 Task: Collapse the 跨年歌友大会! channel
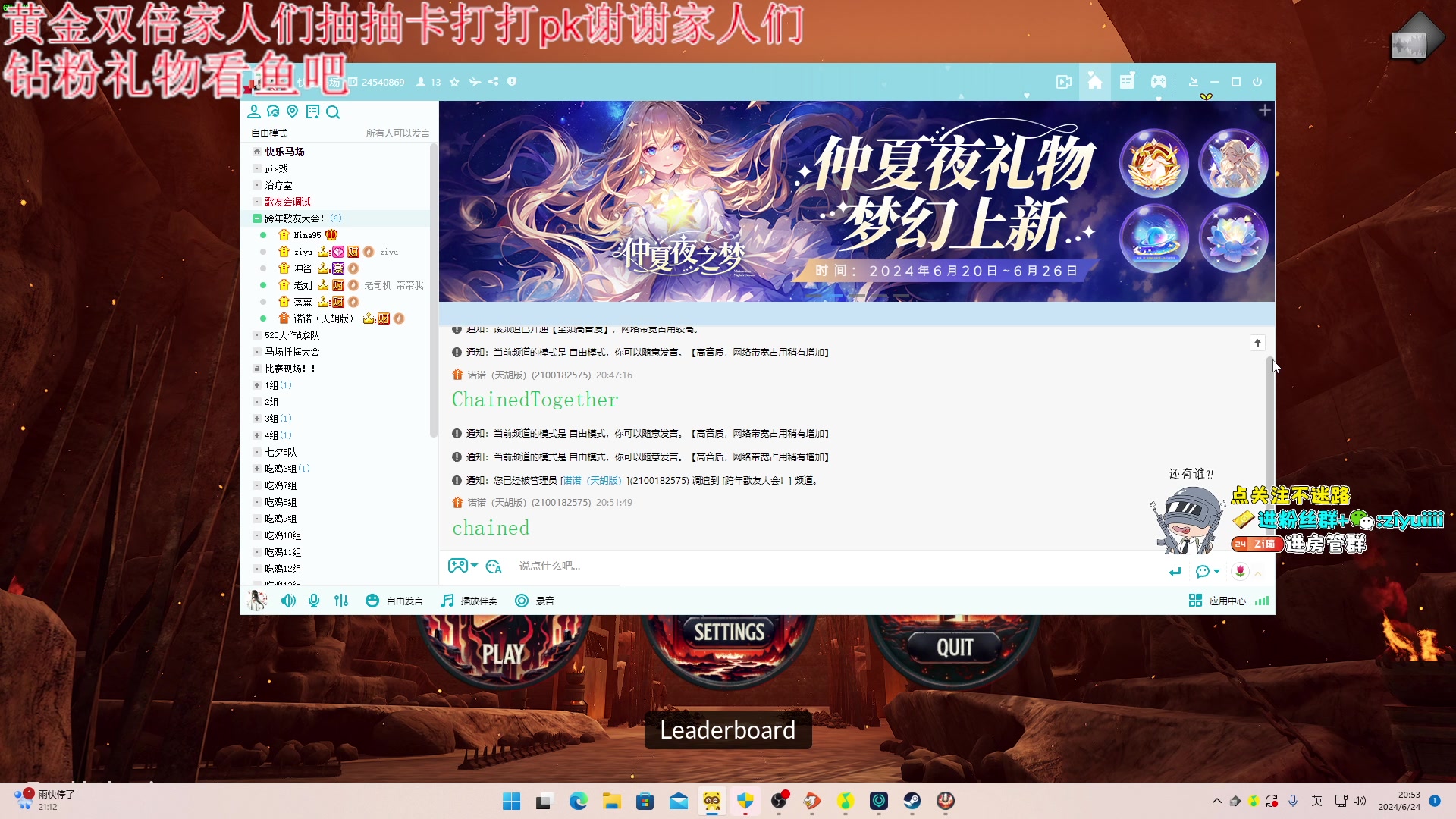click(257, 218)
